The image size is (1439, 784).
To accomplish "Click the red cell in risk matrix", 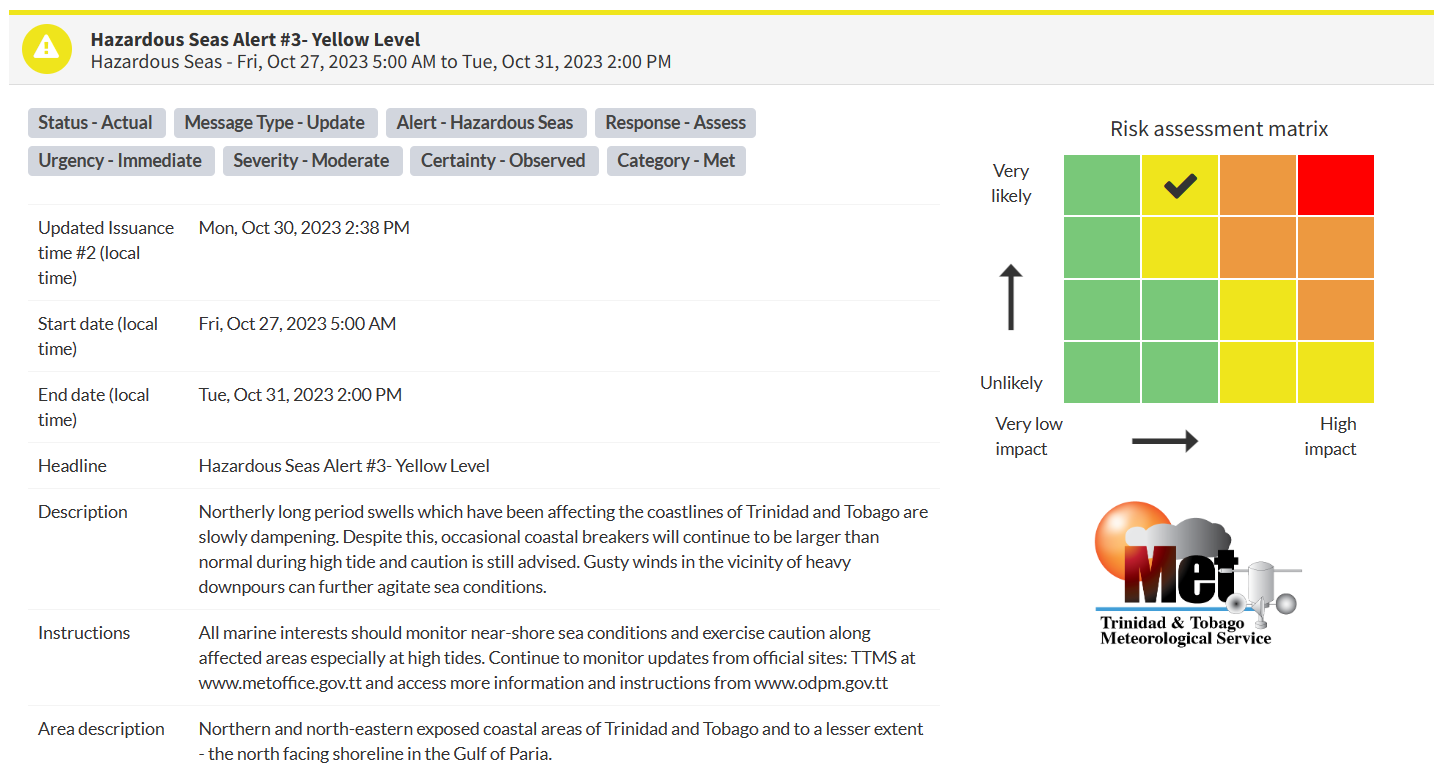I will click(1336, 185).
